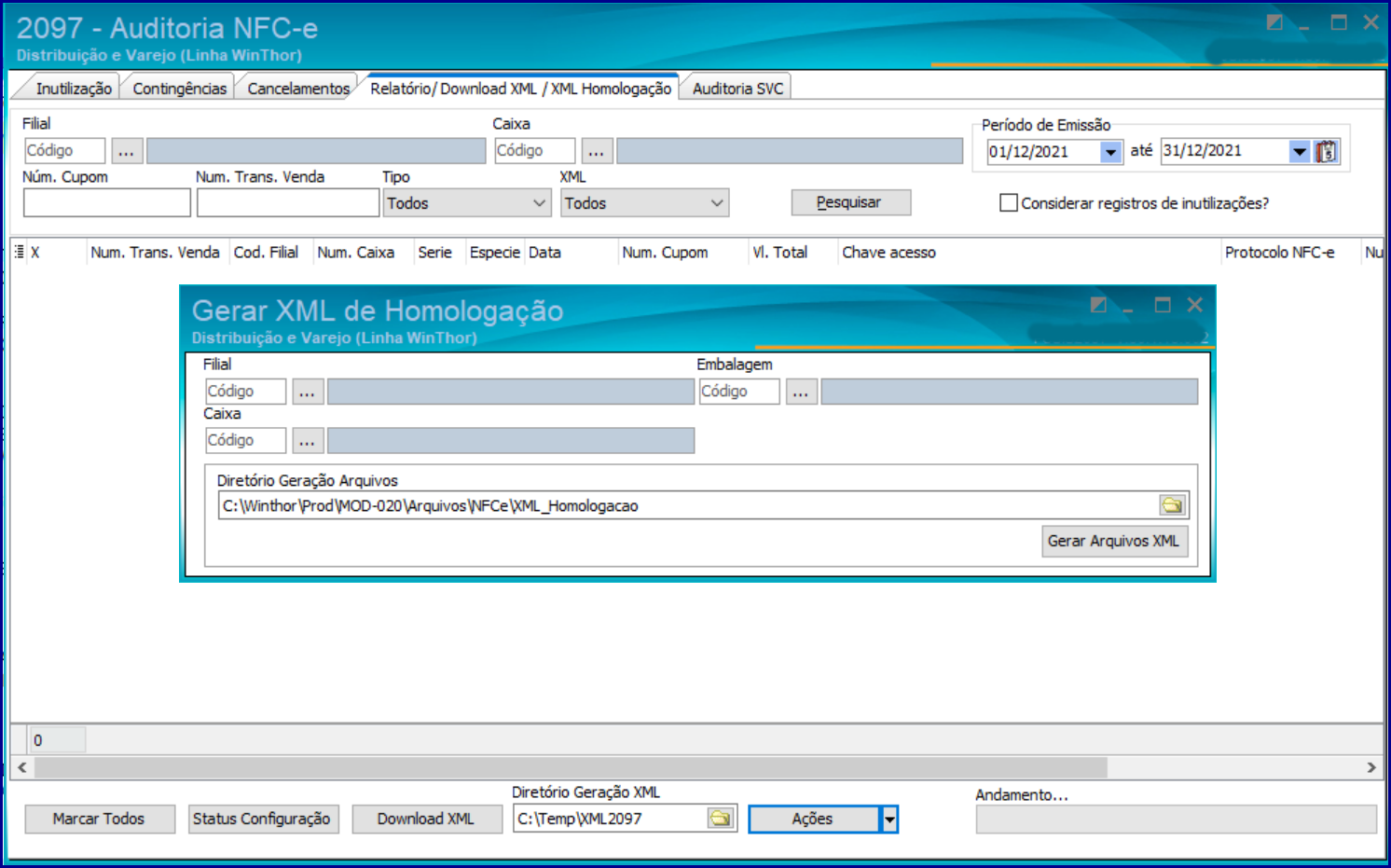Switch to the Inutilização tab
Viewport: 1391px width, 868px height.
click(74, 89)
